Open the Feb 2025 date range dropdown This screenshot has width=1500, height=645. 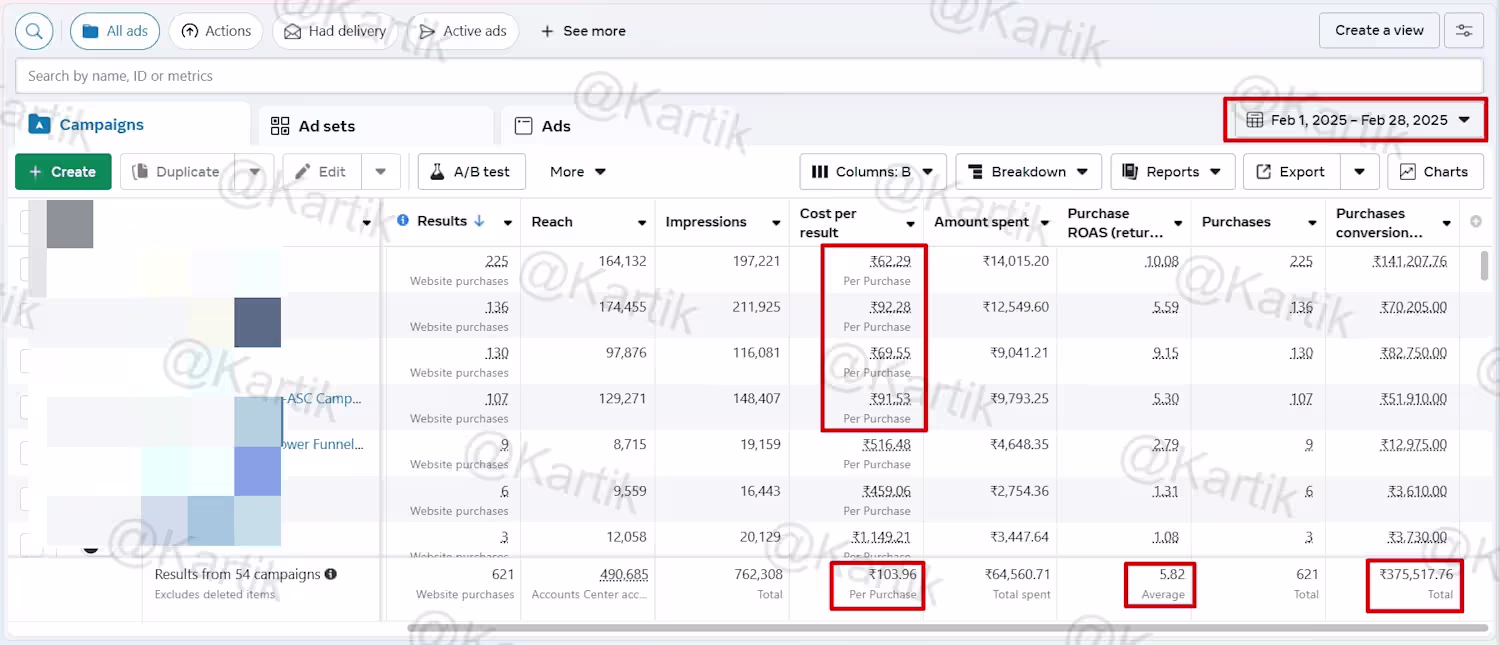[1357, 120]
